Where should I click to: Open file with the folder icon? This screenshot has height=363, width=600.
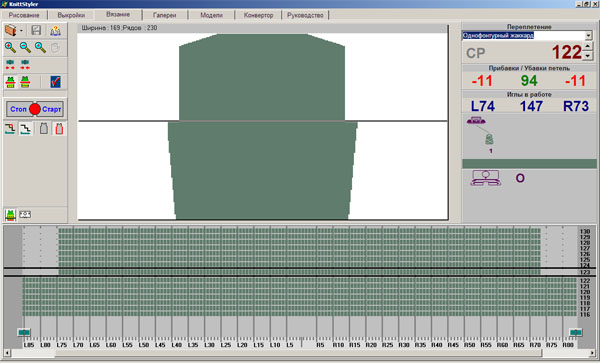[10, 30]
